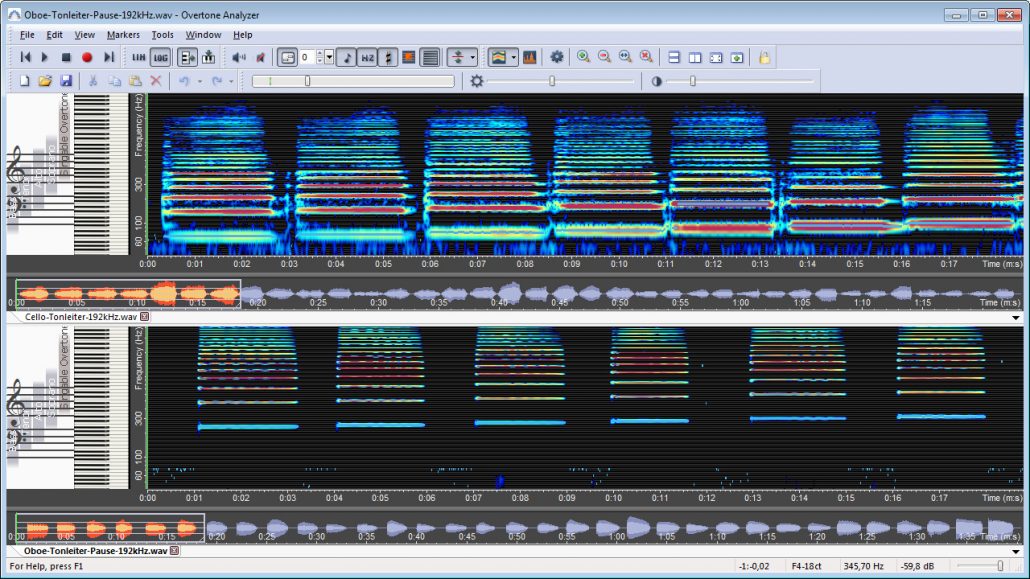Open settings with the gear icon
Screen dimensions: 1030x579
point(557,57)
